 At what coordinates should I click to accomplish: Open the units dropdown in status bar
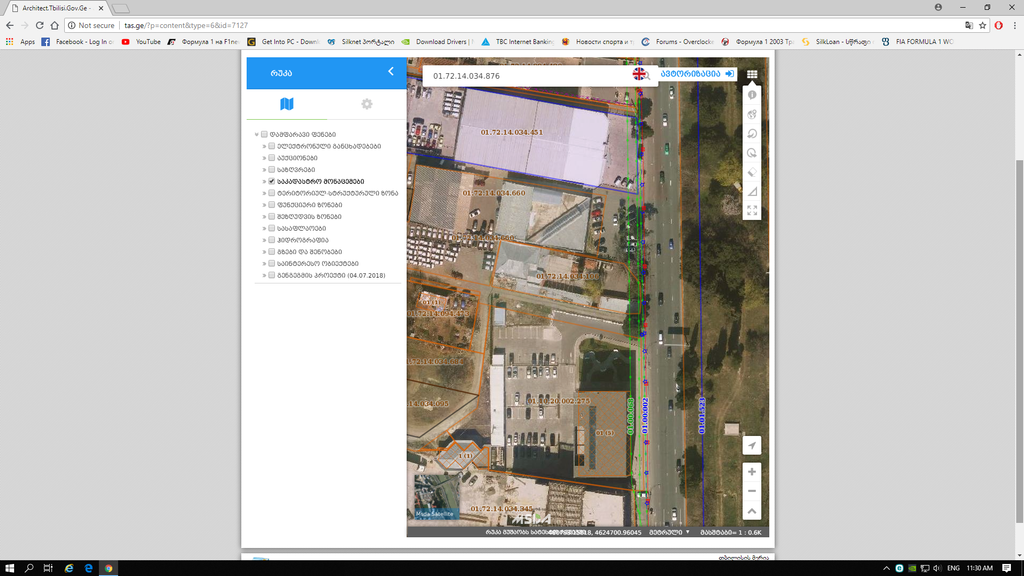tap(670, 532)
